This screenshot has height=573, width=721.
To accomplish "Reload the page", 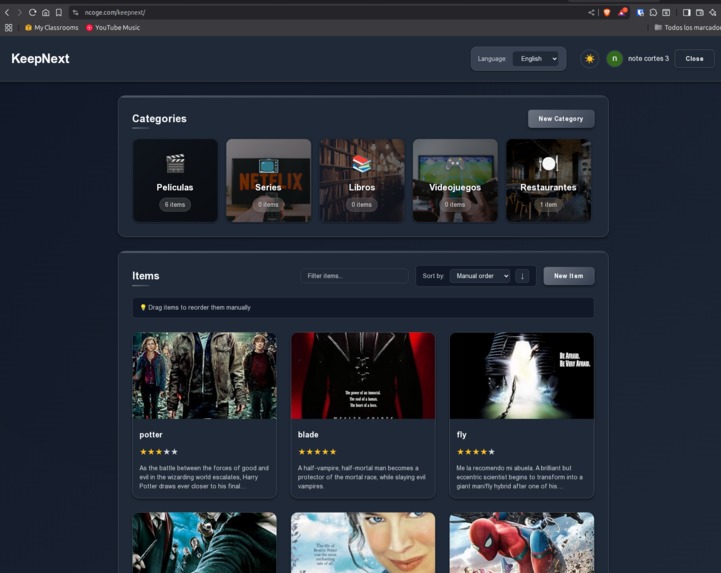I will pos(32,12).
